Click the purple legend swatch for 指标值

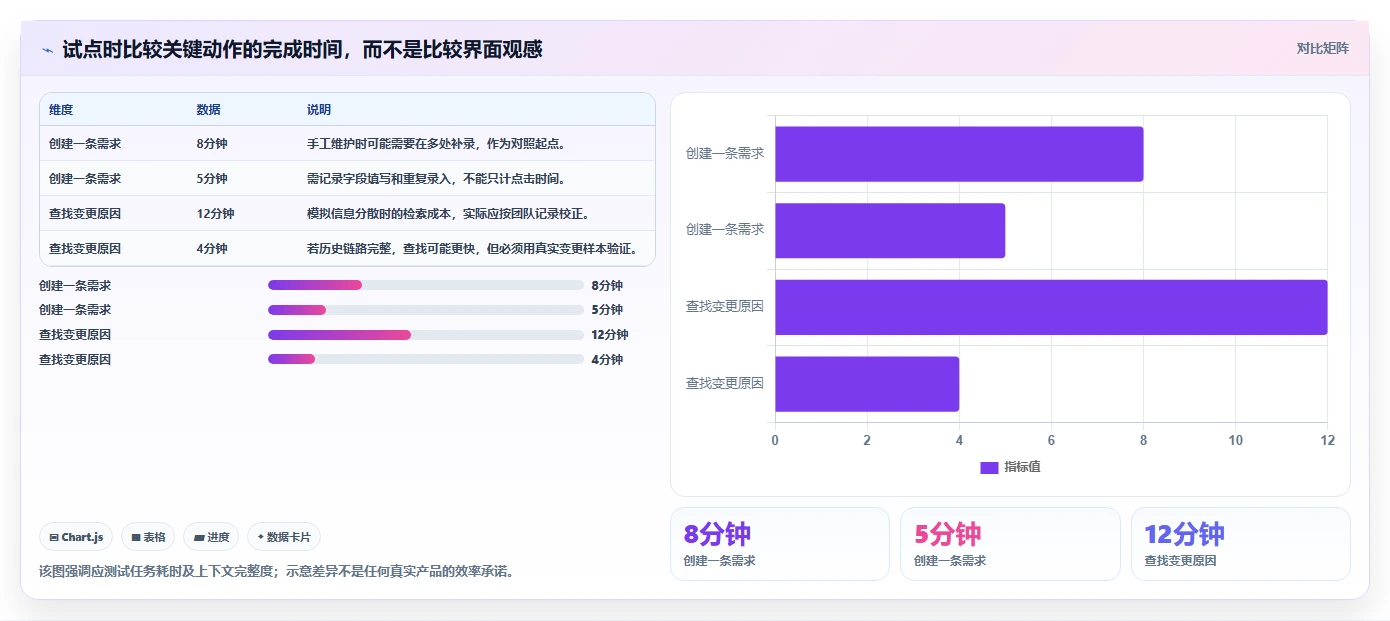[x=989, y=467]
